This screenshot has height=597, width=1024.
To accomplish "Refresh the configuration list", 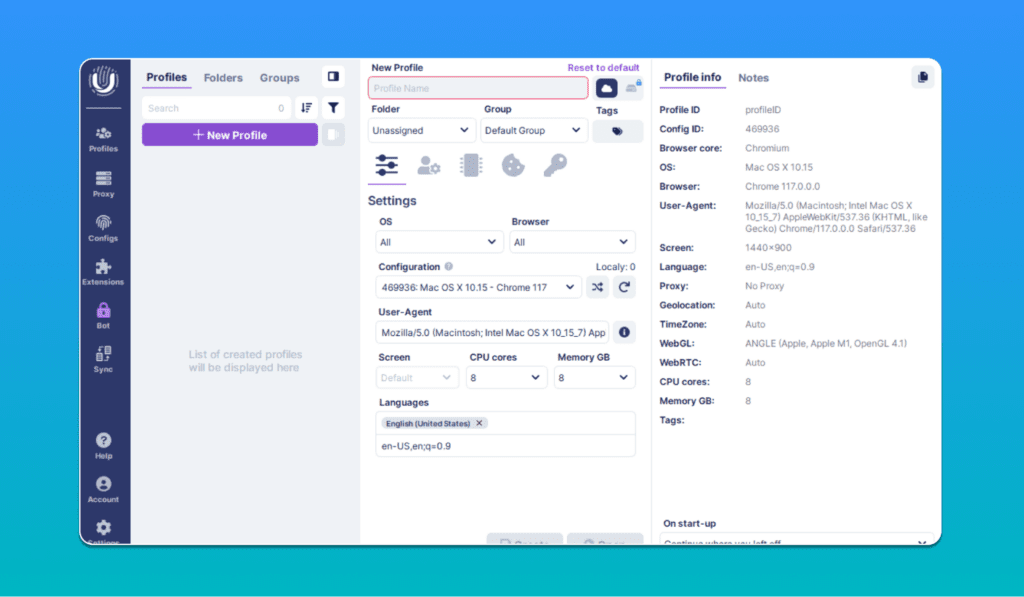I will coord(624,287).
